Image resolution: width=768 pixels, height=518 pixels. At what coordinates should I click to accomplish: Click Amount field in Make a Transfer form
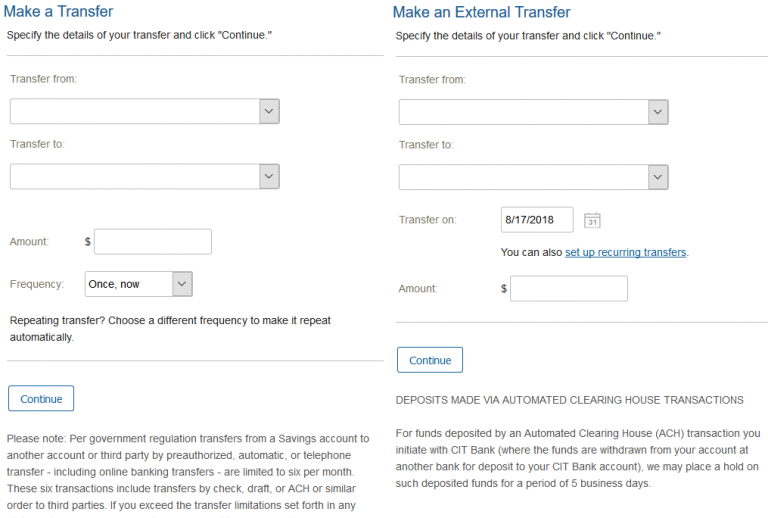153,242
